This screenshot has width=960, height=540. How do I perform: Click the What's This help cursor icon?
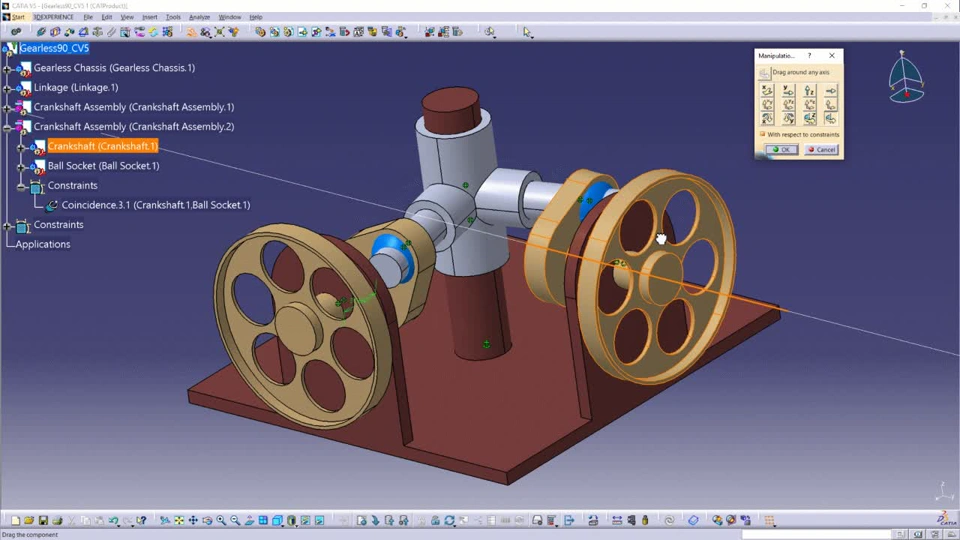coord(141,520)
